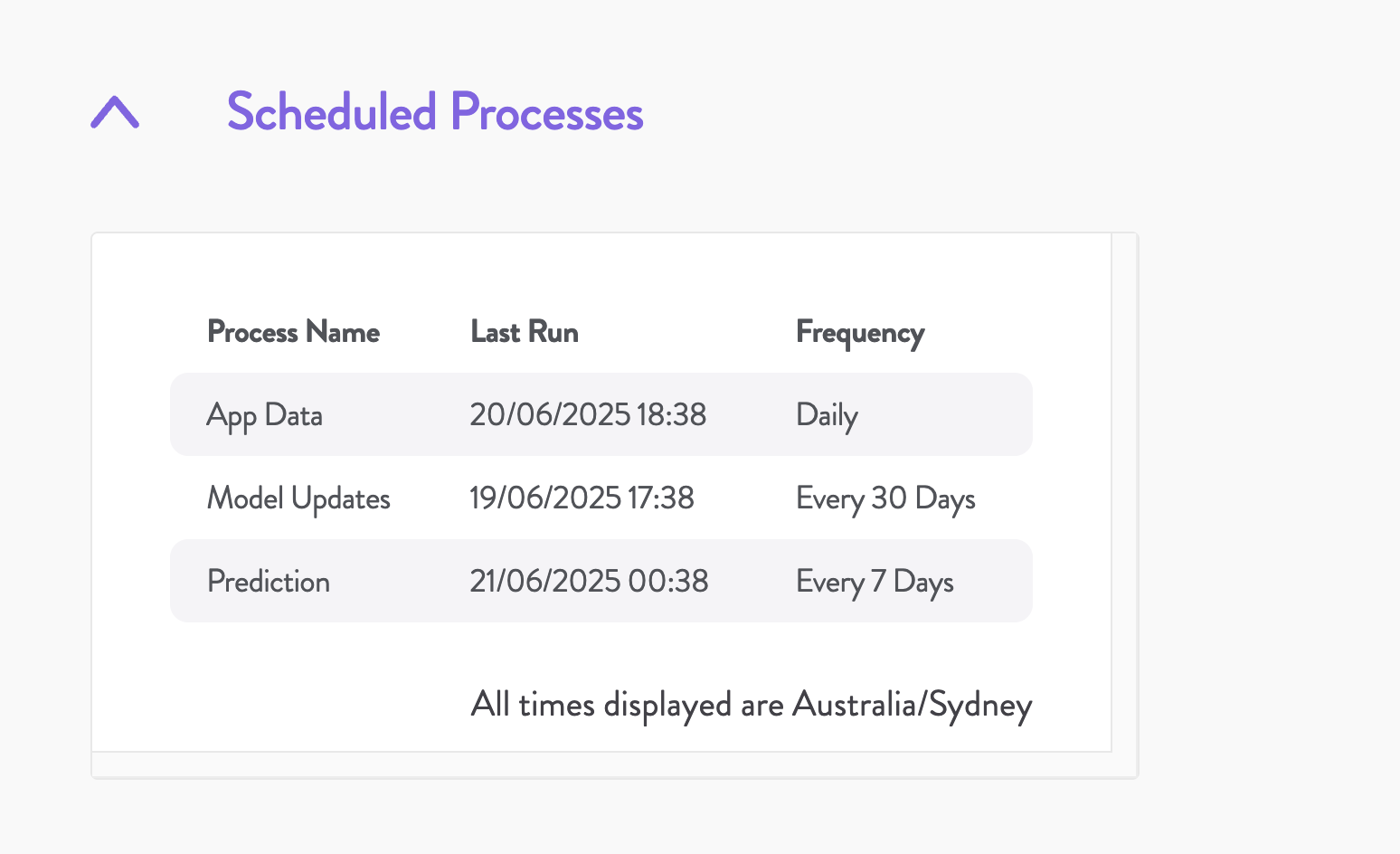The height and width of the screenshot is (854, 1400).
Task: Collapse the Scheduled Processes section chevron
Action: point(115,113)
